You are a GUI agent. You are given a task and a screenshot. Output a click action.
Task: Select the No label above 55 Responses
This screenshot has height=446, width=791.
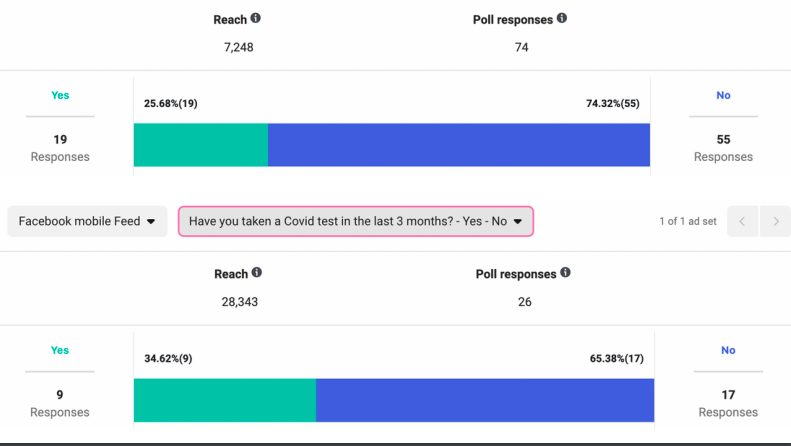coord(723,96)
